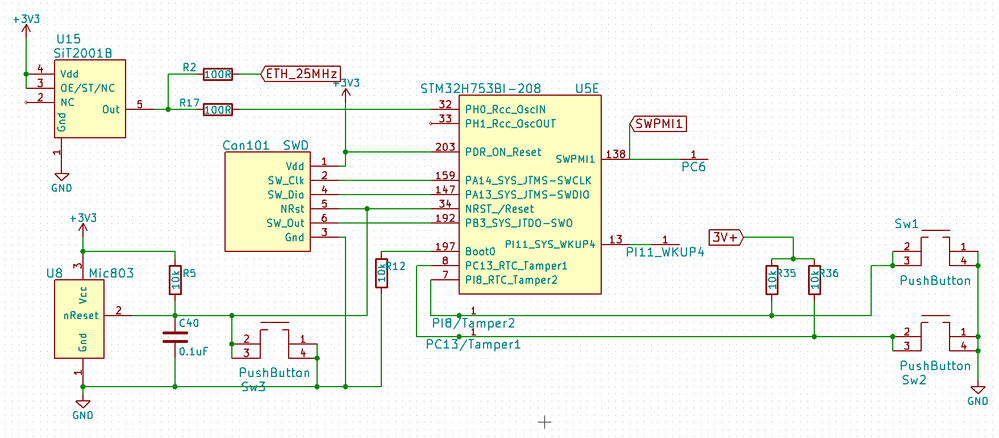Select the U8 Mic803 supervisor body
Viewport: 999px width, 438px height.
[80, 319]
